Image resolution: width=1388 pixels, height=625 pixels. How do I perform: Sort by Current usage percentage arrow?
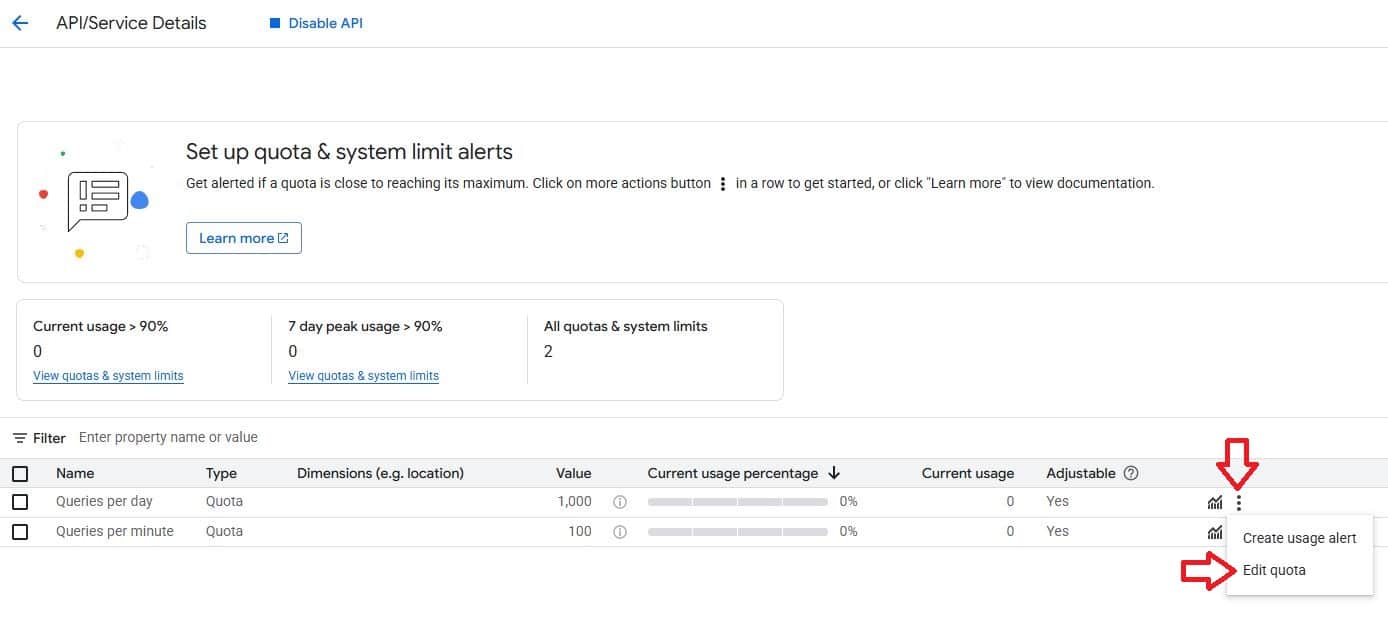point(834,473)
